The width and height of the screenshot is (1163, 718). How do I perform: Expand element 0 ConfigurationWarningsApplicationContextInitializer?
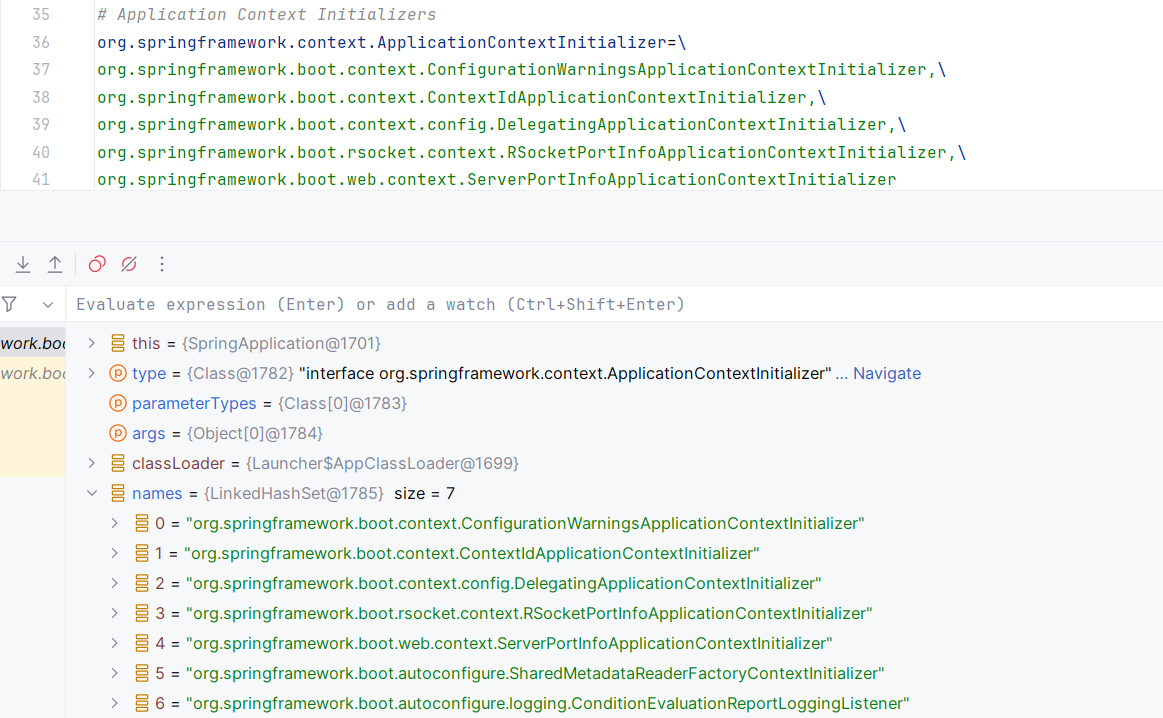[115, 524]
